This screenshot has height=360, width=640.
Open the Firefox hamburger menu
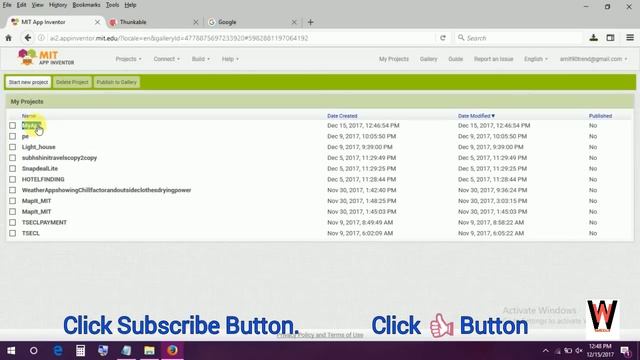(630, 38)
